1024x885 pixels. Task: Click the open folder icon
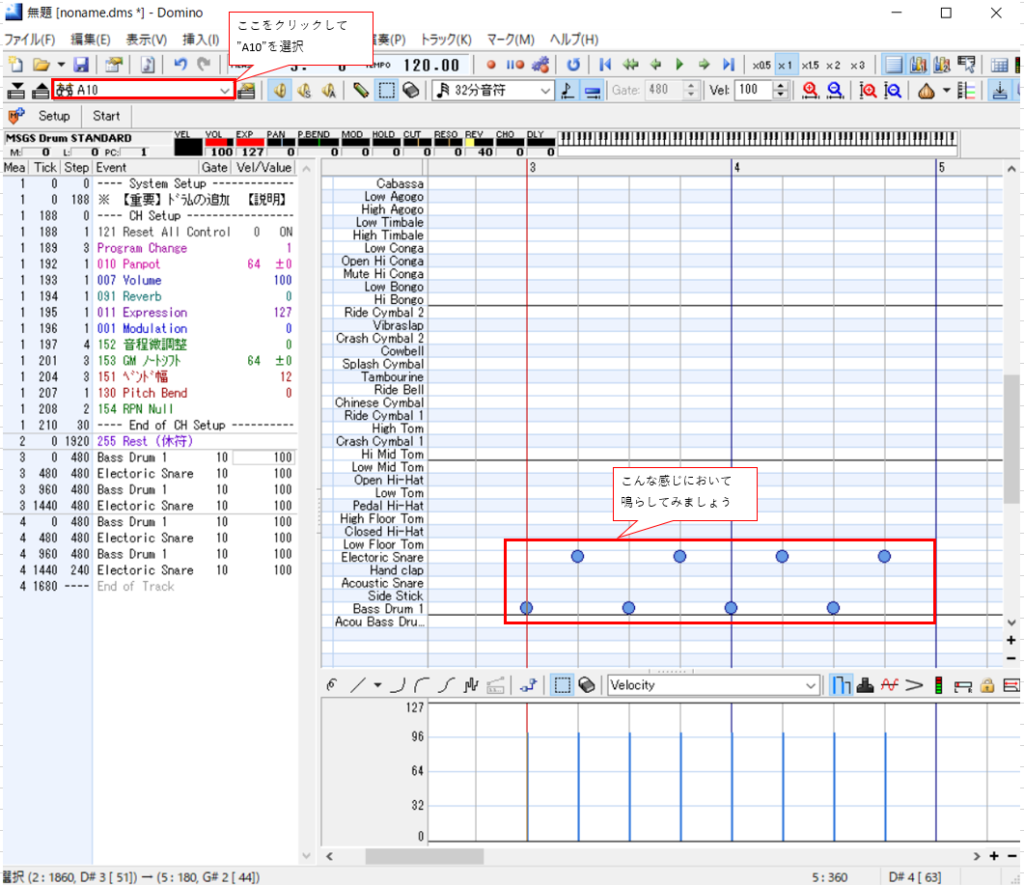42,65
